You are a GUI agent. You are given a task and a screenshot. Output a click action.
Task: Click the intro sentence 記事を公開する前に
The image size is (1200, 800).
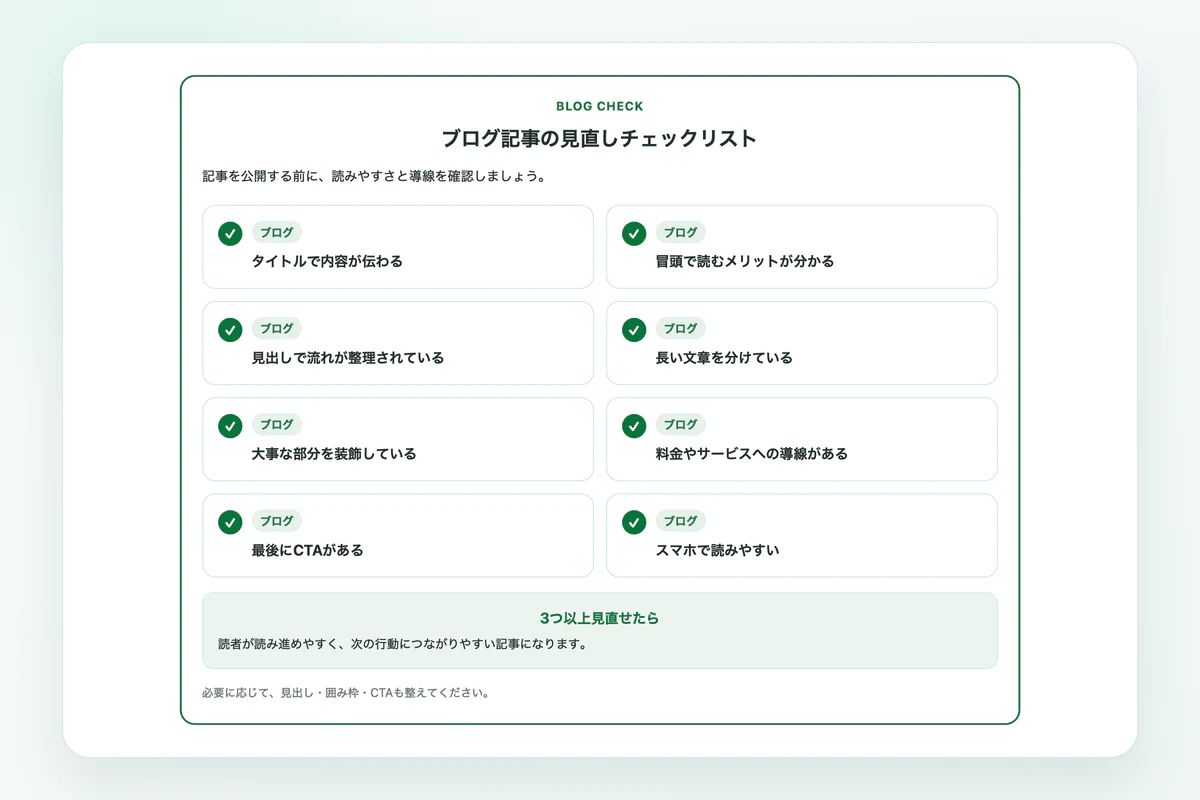[x=375, y=177]
